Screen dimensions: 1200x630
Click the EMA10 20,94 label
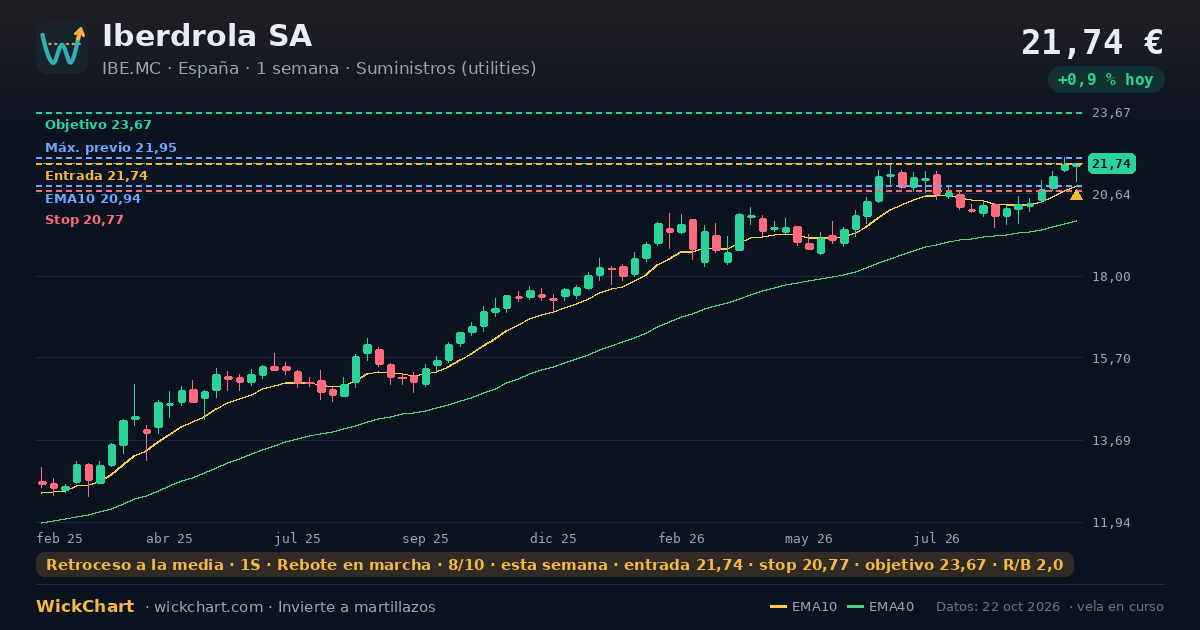(x=93, y=199)
